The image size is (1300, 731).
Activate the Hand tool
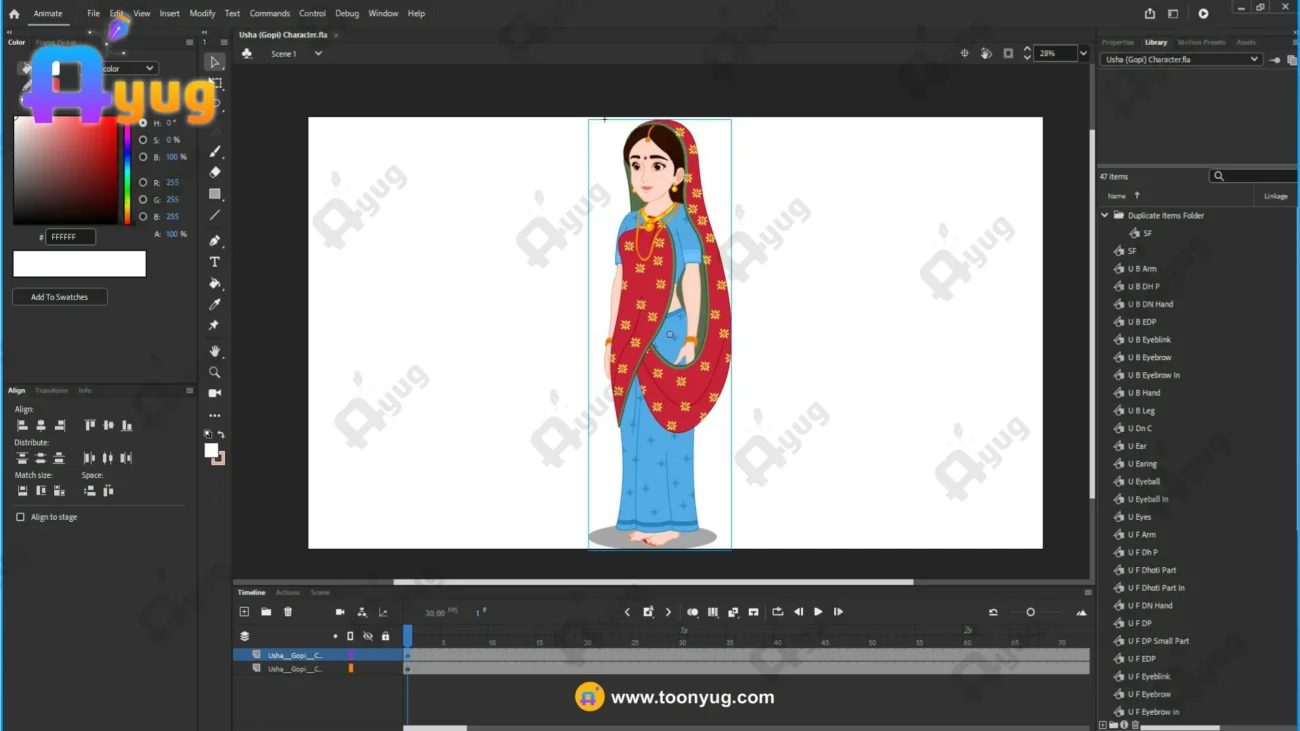tap(215, 351)
